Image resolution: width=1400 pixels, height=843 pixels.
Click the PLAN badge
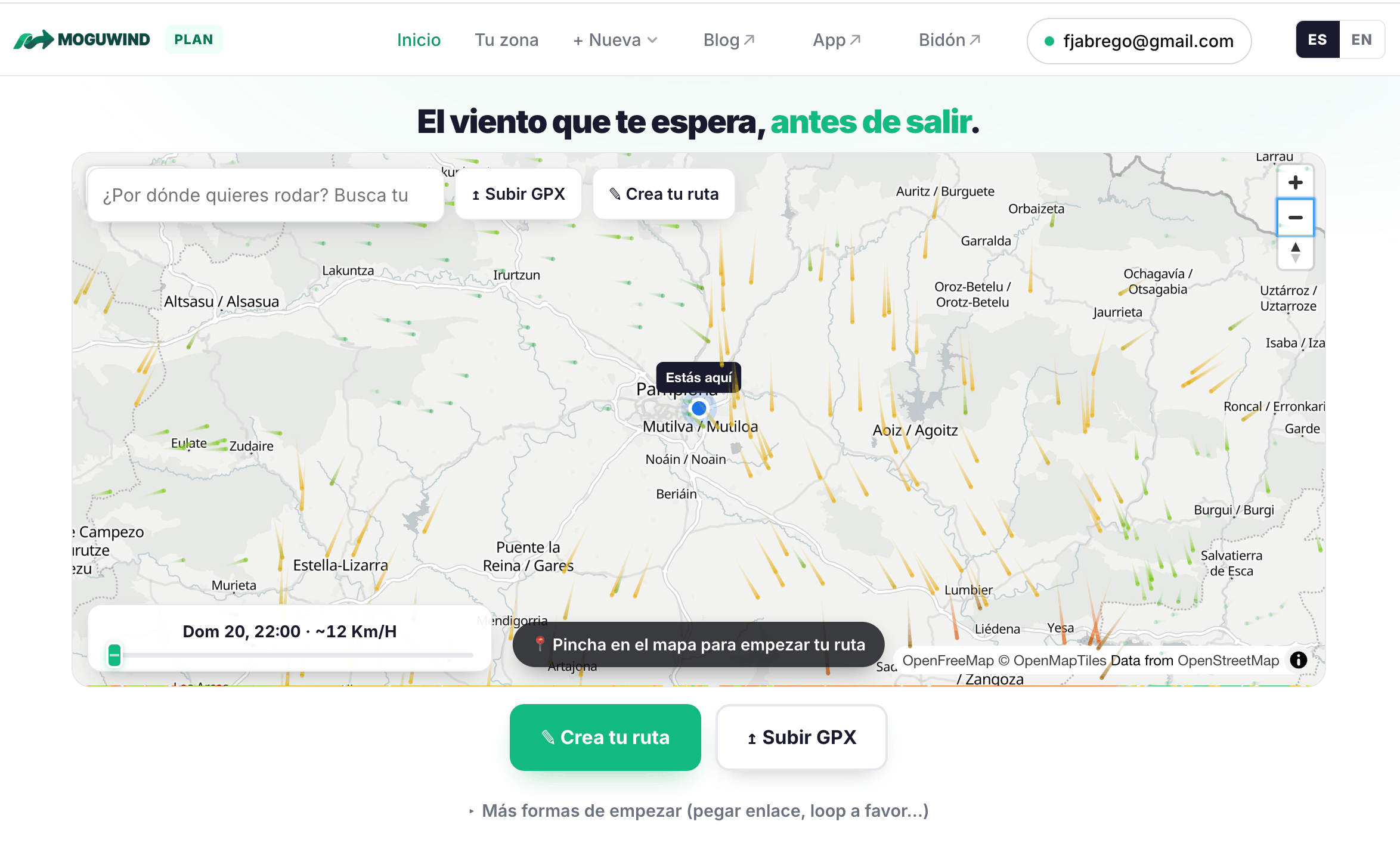point(194,39)
